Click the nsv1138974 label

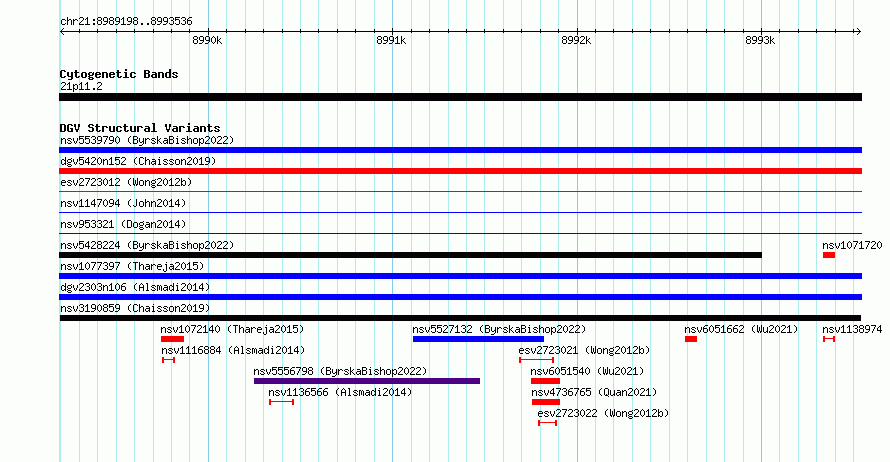pyautogui.click(x=852, y=329)
